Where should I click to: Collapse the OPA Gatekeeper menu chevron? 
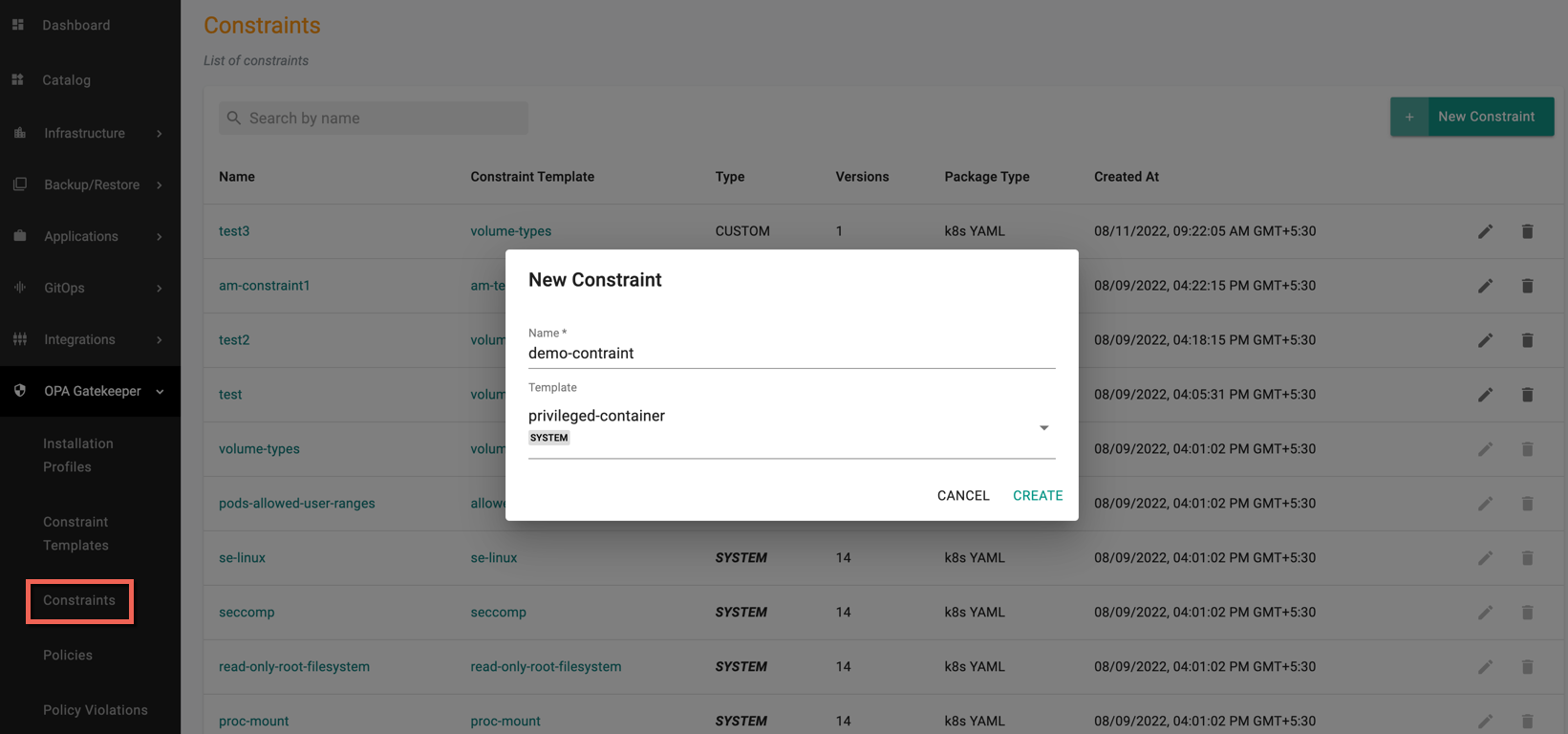(x=160, y=392)
